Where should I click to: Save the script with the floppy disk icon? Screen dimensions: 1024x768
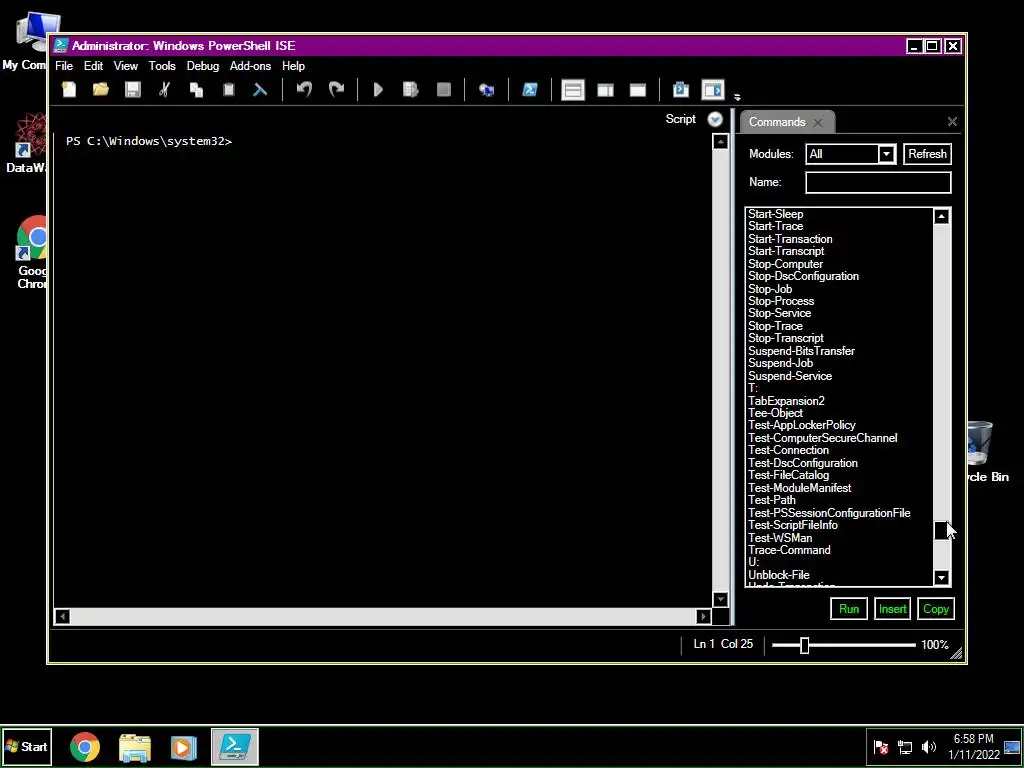click(133, 89)
